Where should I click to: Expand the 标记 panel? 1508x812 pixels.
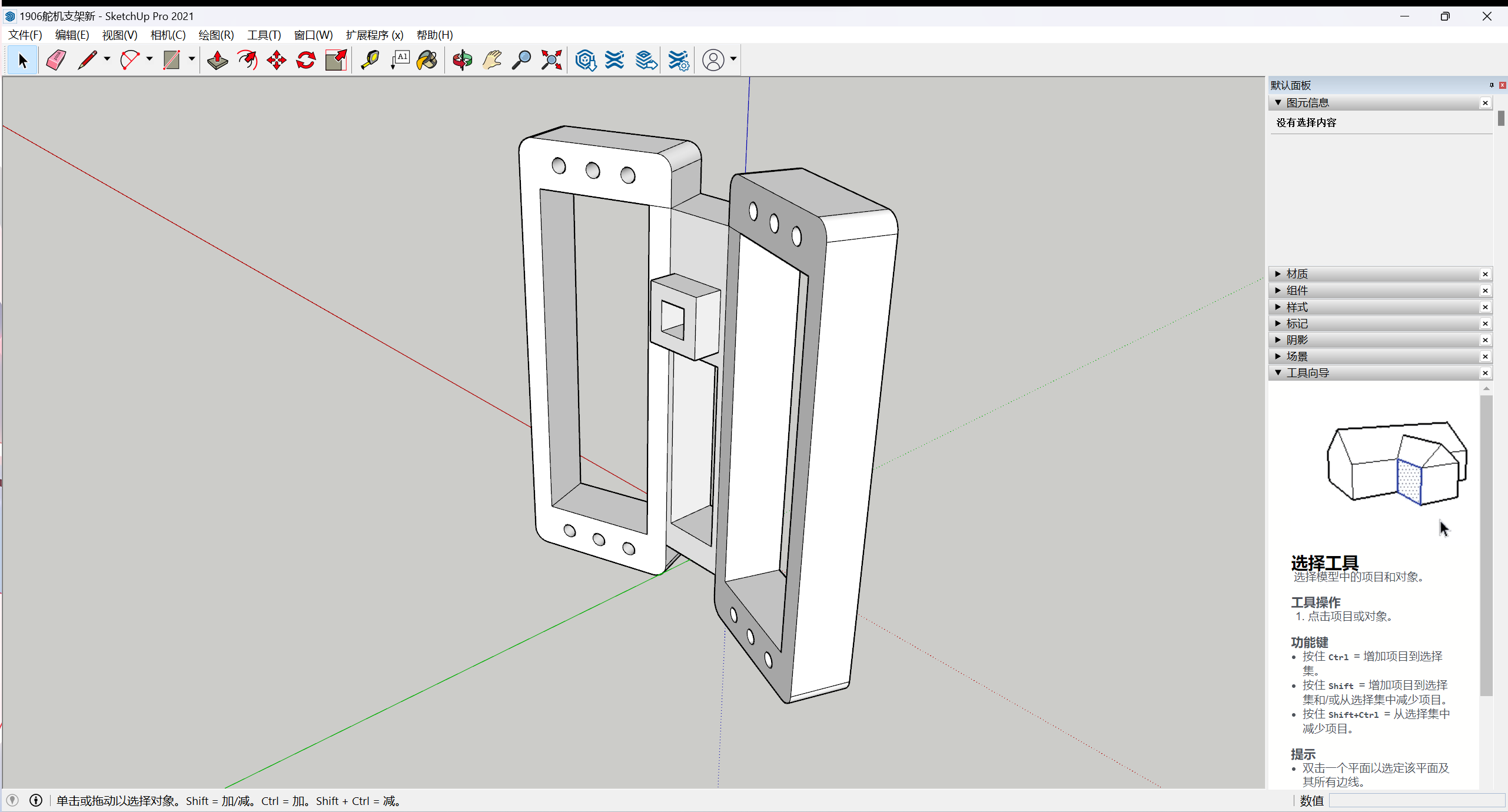click(x=1297, y=323)
